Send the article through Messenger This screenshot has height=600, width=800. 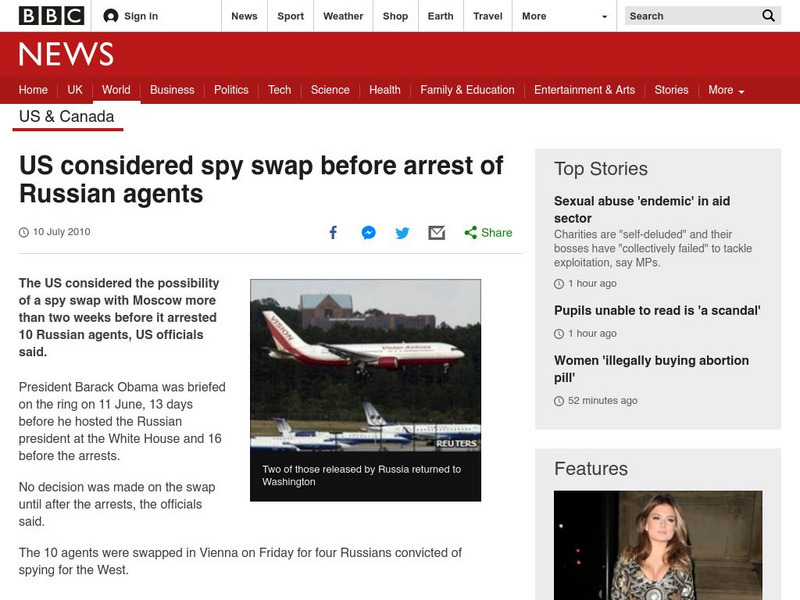click(x=366, y=232)
